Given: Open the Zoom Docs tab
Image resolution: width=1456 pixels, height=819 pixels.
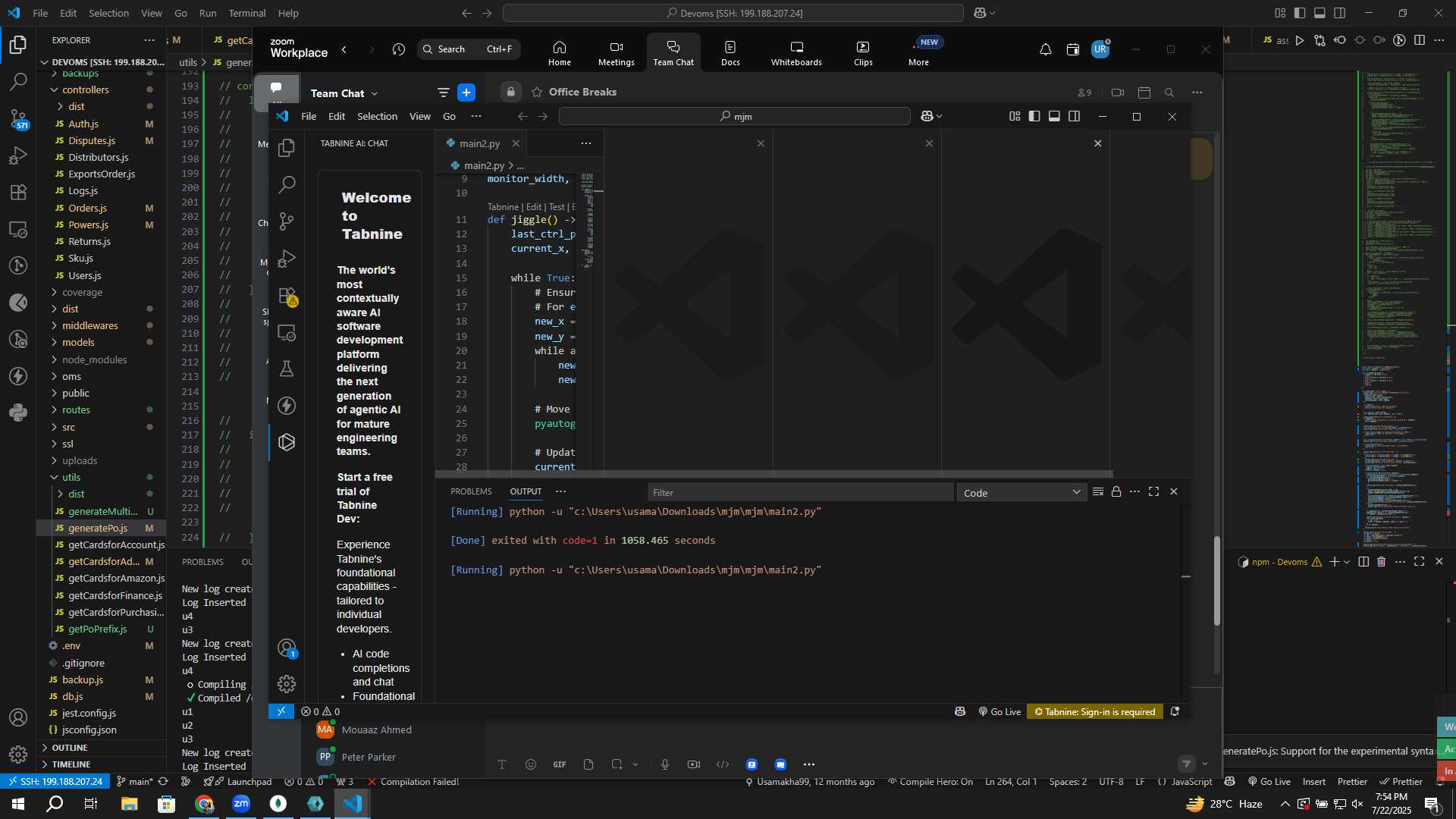Looking at the screenshot, I should tap(730, 53).
